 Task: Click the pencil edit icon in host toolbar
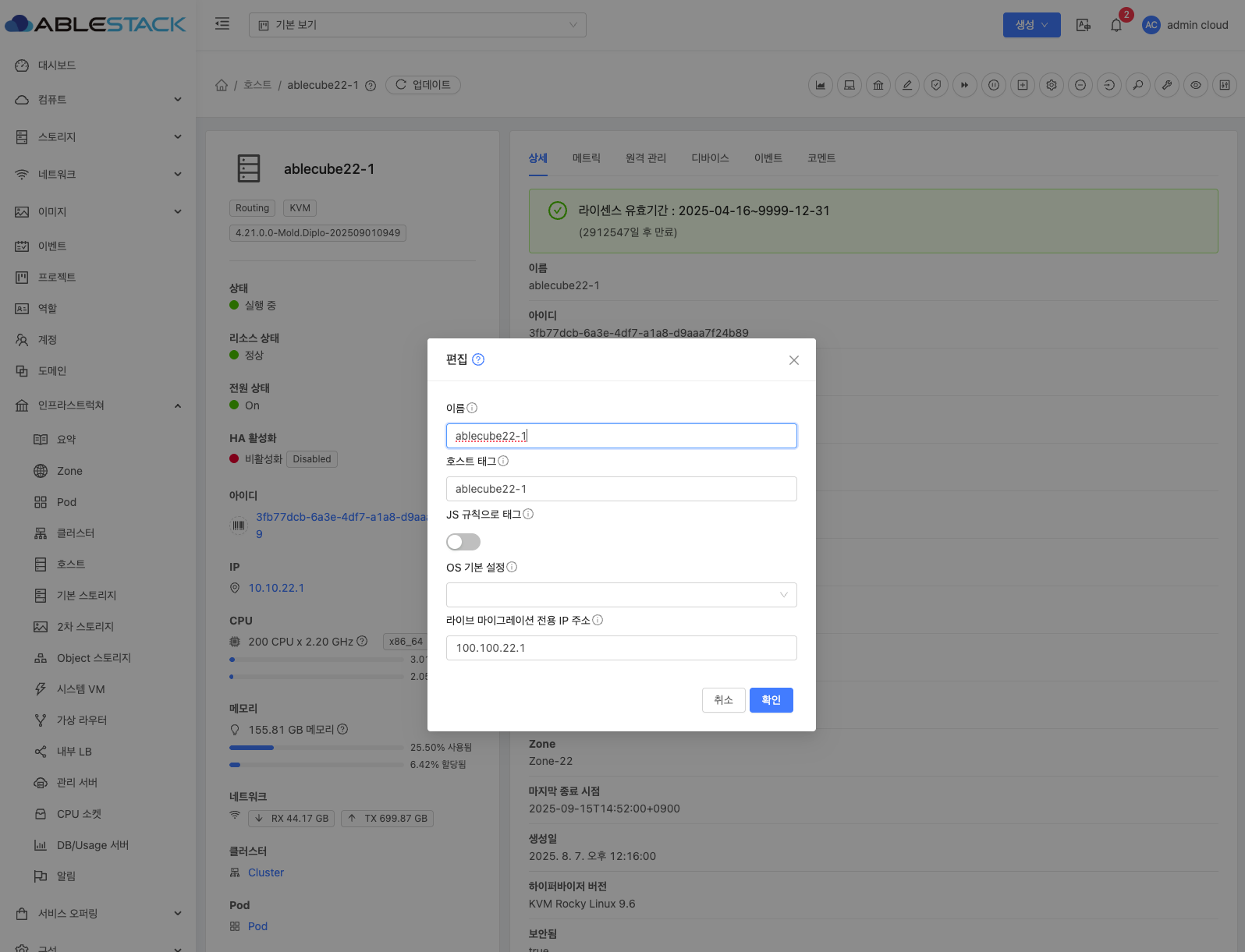click(x=907, y=85)
